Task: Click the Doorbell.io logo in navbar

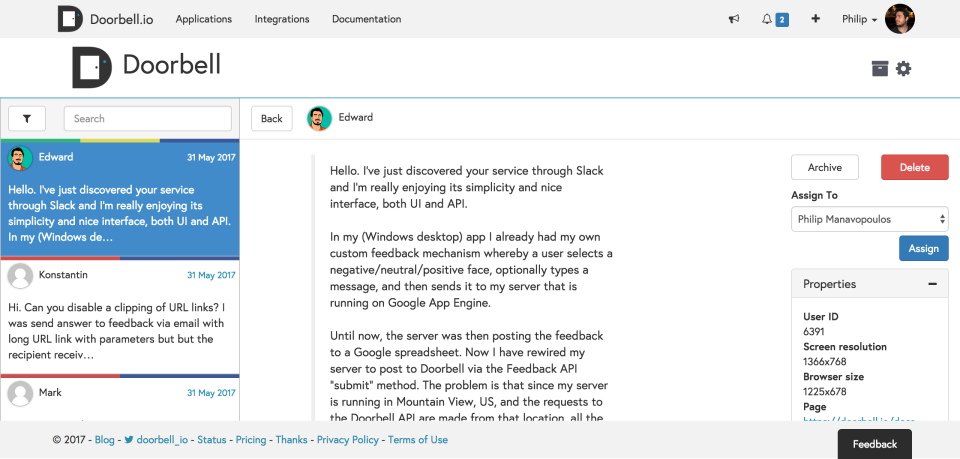Action: click(x=105, y=19)
